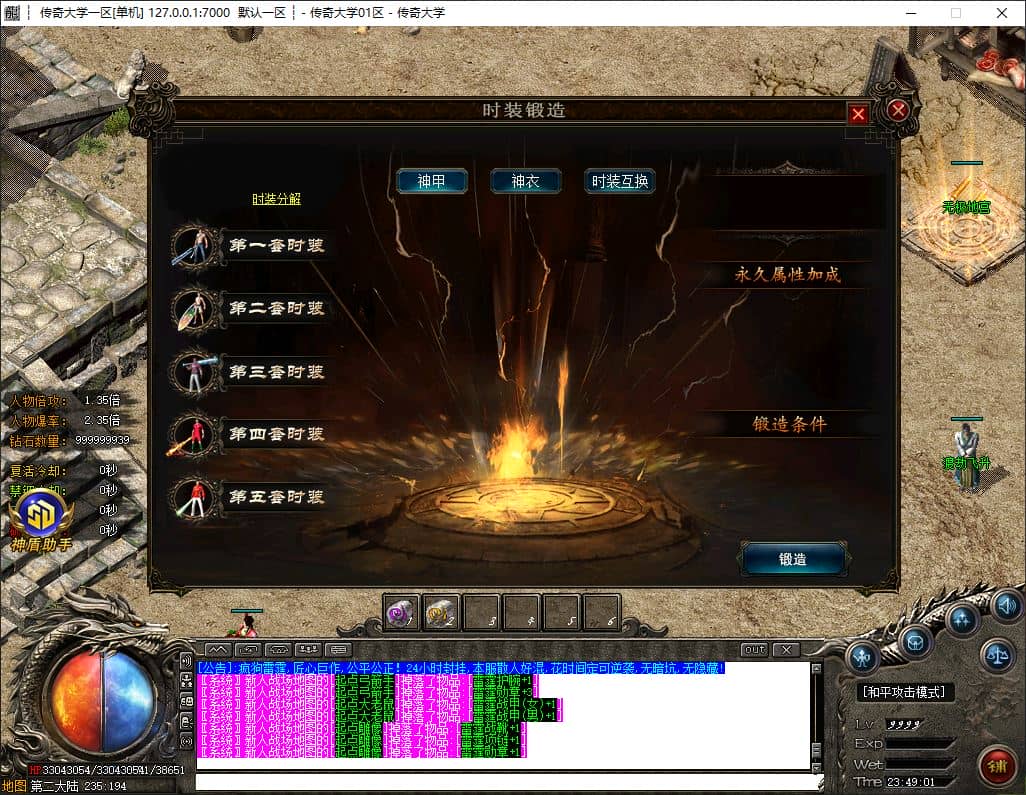Screen dimensions: 1026x795
Task: Click chat scrollbar up arrow
Action: click(x=816, y=669)
